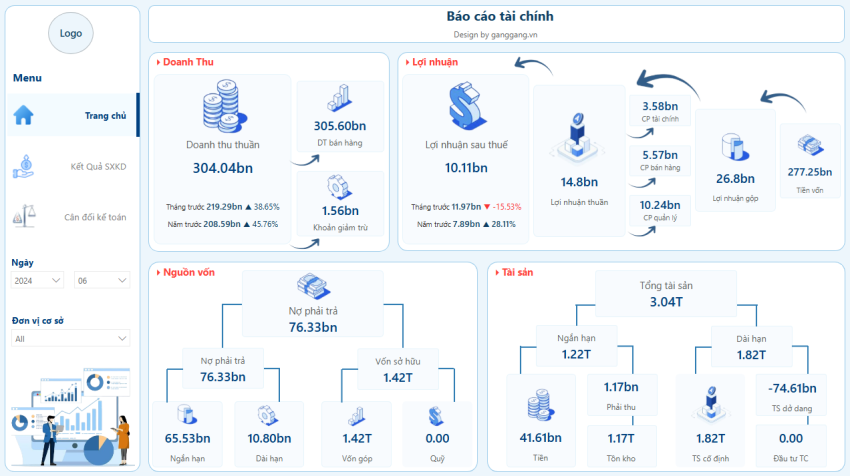Click the Lợi nhuận thuần value 14.8bn
This screenshot has height=476, width=850.
579,182
